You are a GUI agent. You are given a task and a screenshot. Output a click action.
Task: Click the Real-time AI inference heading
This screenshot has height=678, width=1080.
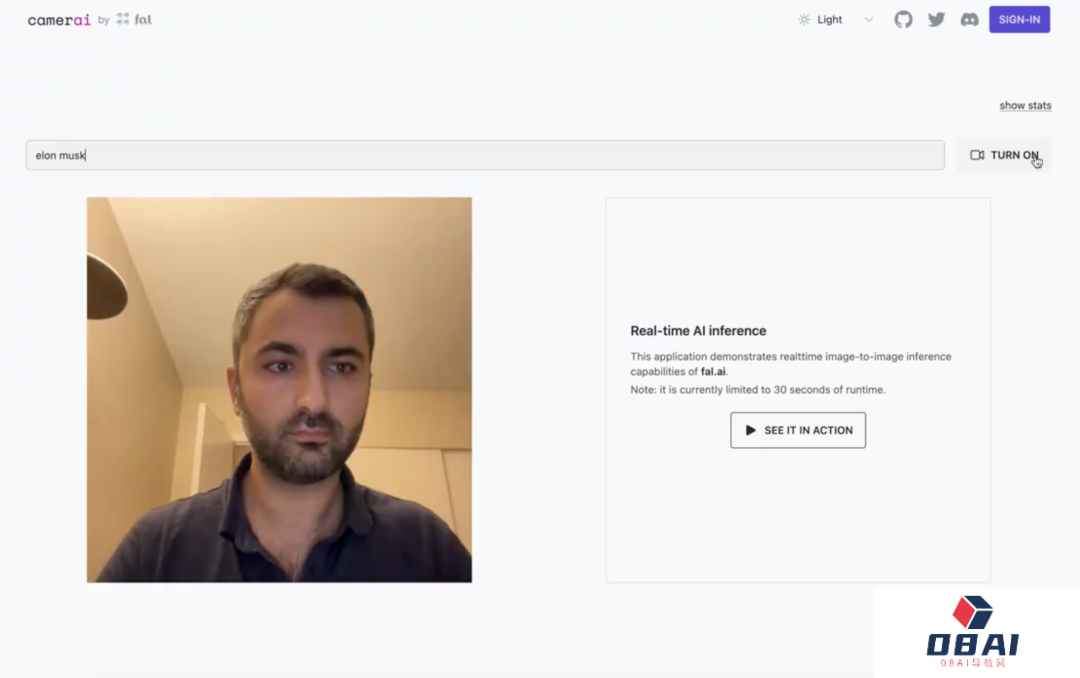click(x=698, y=331)
